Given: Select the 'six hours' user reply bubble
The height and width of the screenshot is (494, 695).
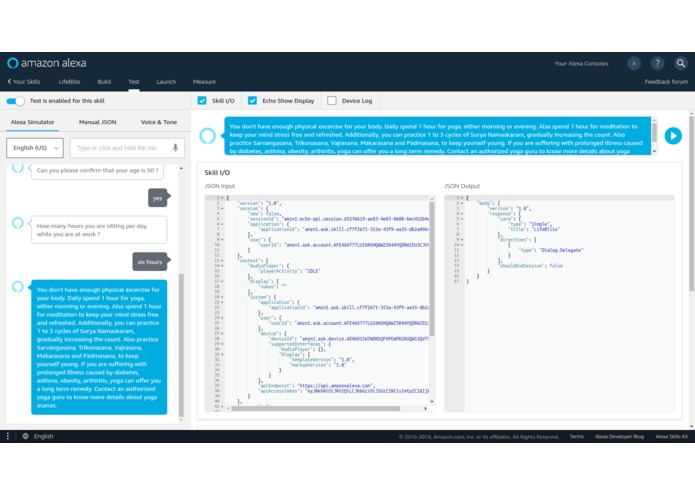Looking at the screenshot, I should pyautogui.click(x=150, y=262).
